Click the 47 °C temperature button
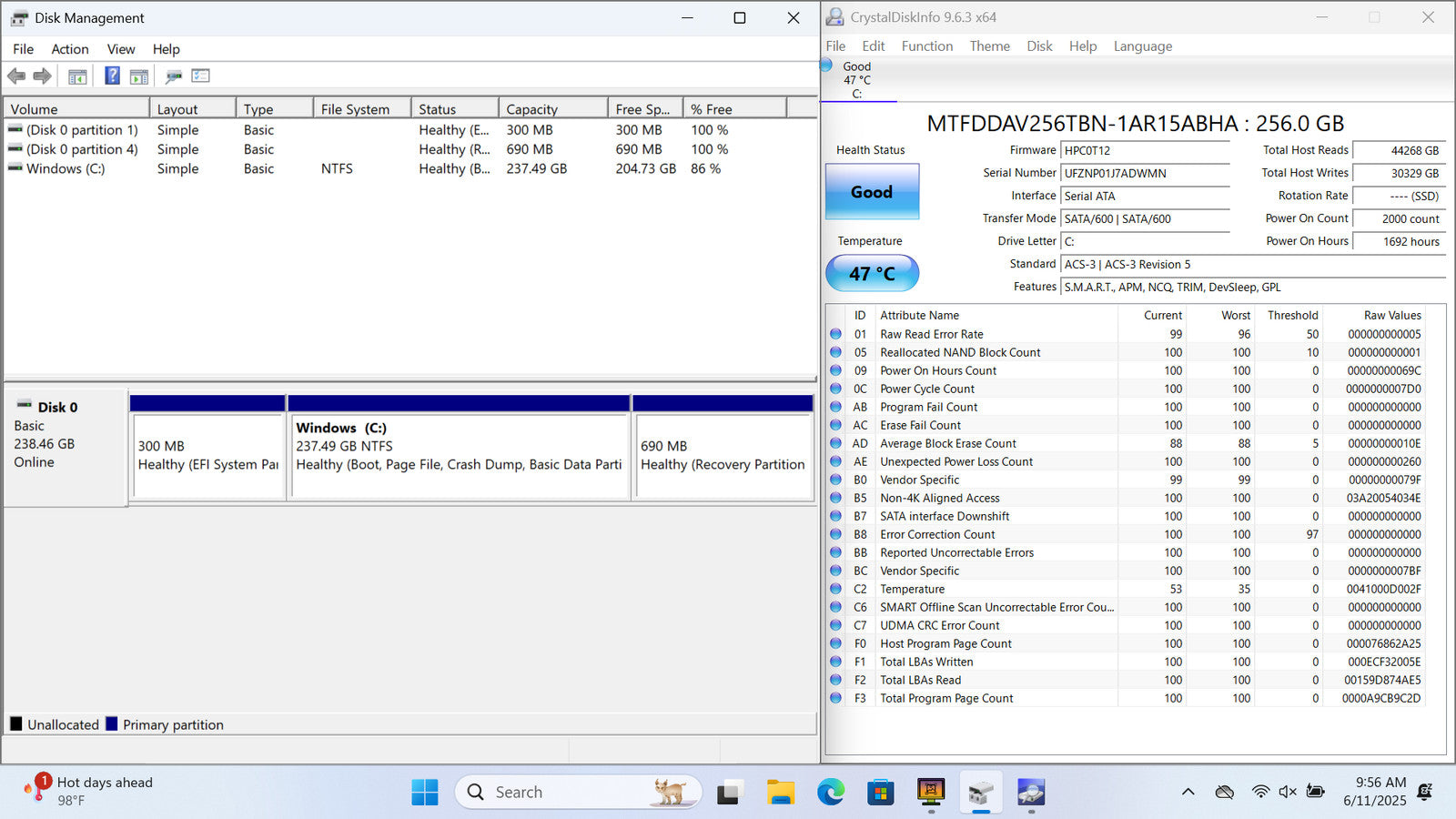 click(872, 273)
